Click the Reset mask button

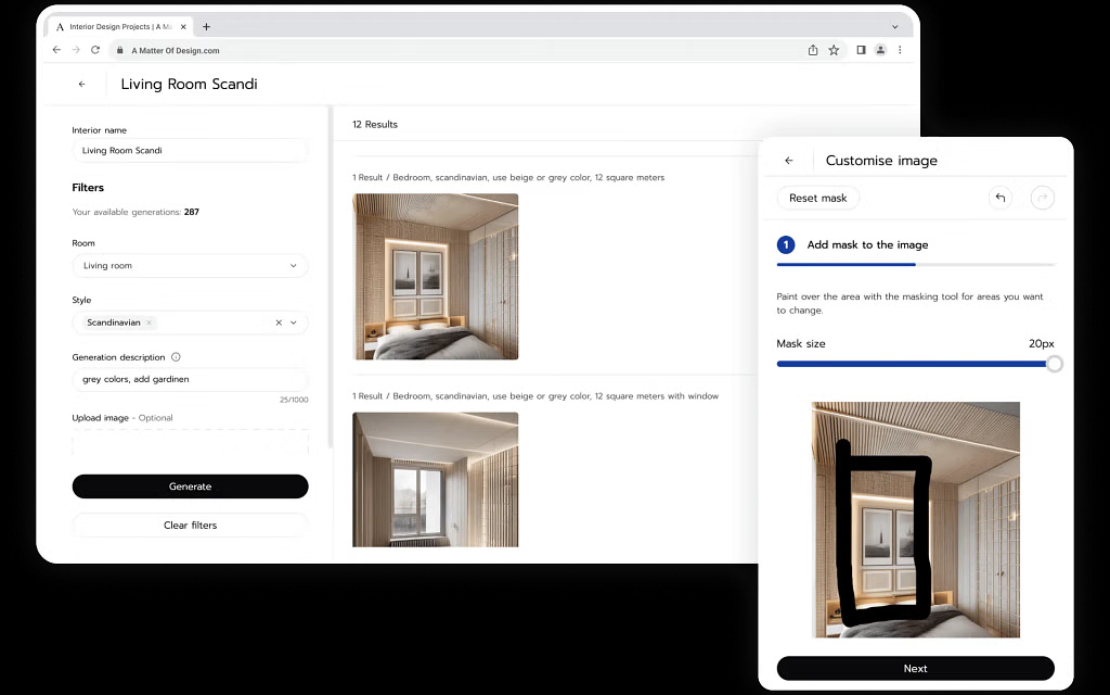point(818,198)
